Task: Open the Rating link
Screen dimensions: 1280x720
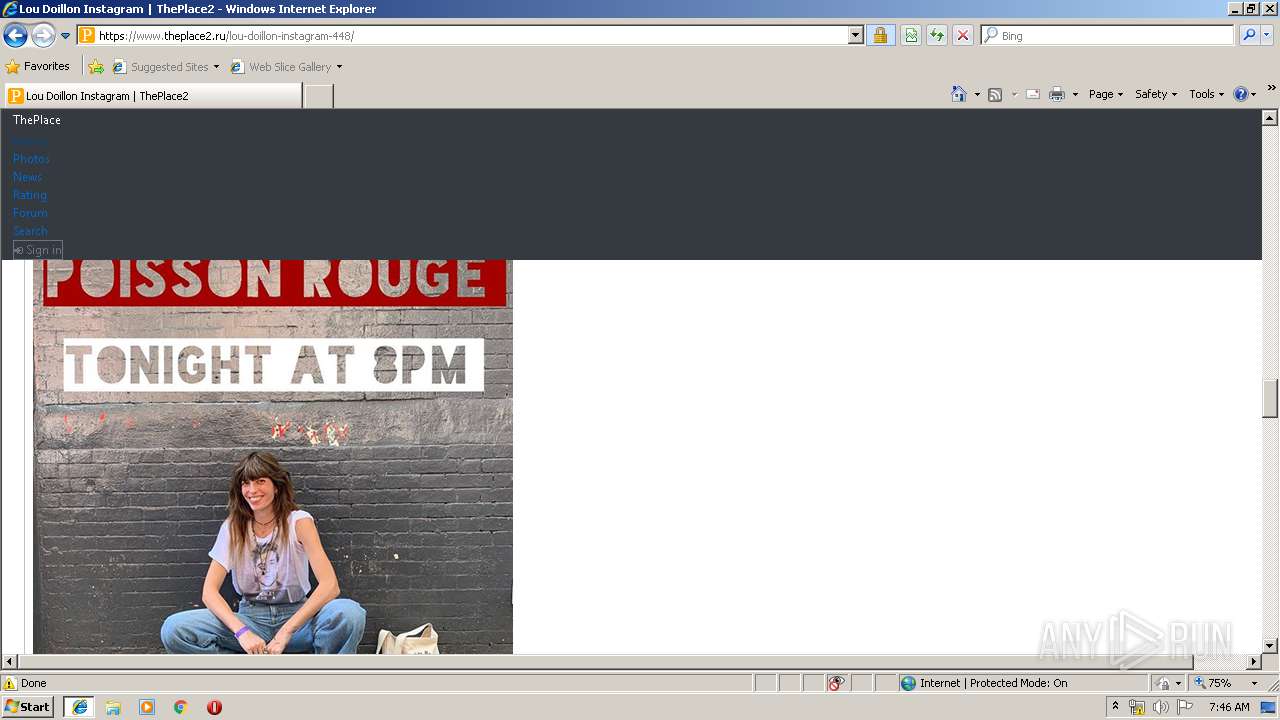Action: [x=30, y=195]
